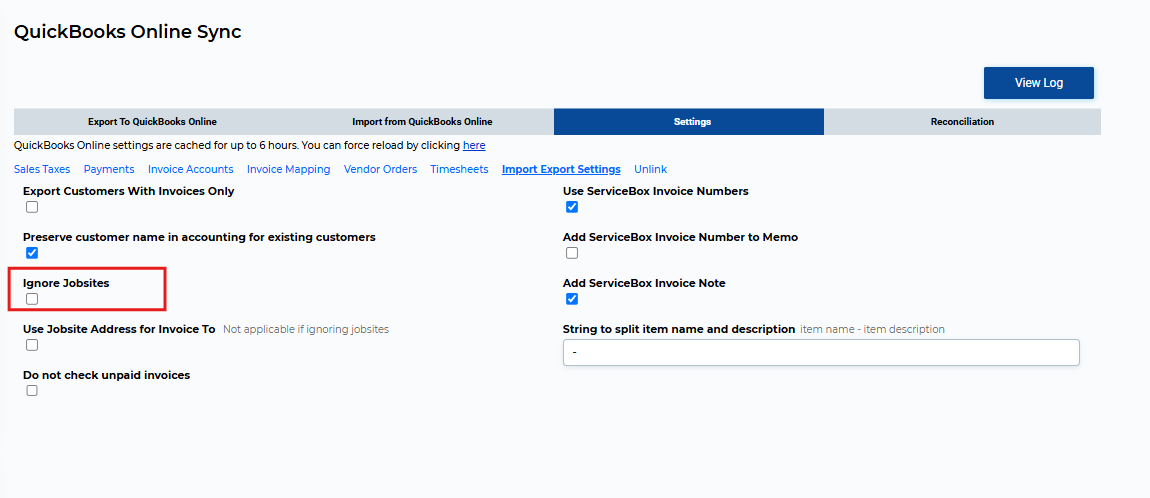Click 'Add ServiceBox Invoice Note' label text
The image size is (1150, 498).
pyautogui.click(x=644, y=283)
